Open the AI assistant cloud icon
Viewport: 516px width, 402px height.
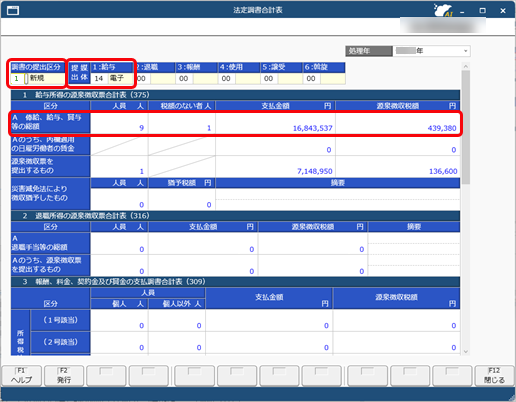point(443,10)
